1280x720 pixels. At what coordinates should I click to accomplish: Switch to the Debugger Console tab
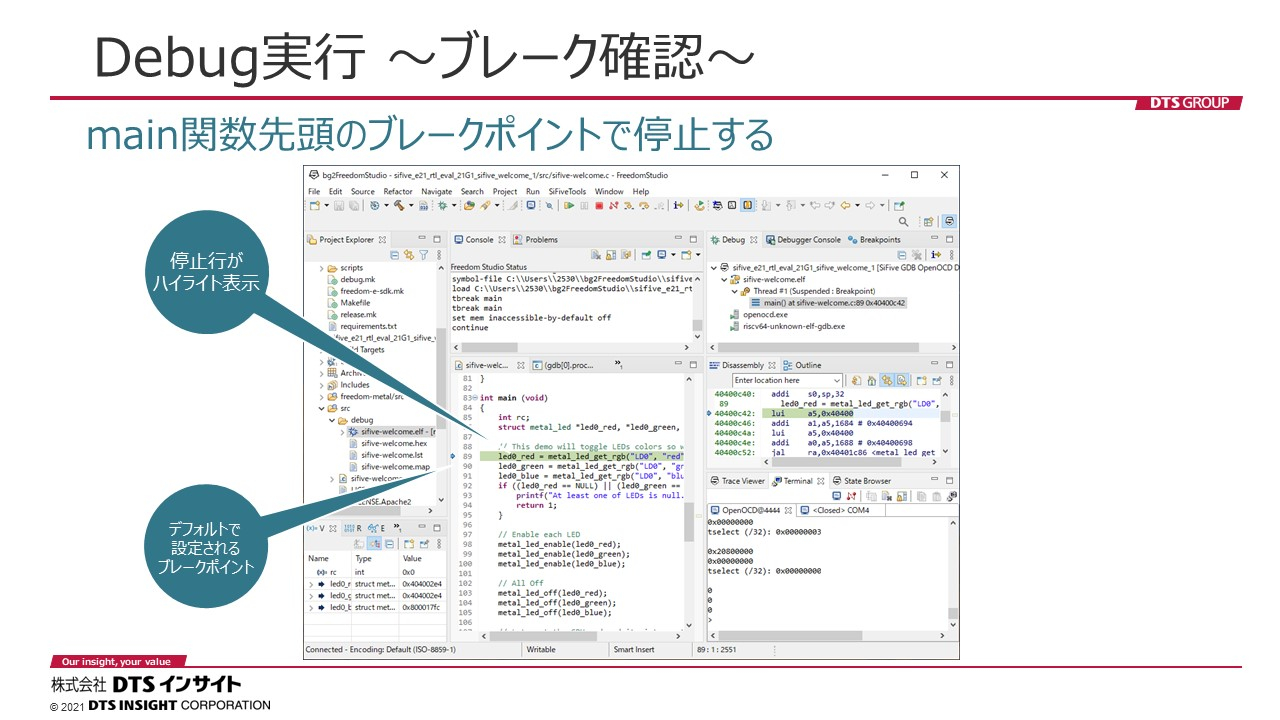pos(803,240)
